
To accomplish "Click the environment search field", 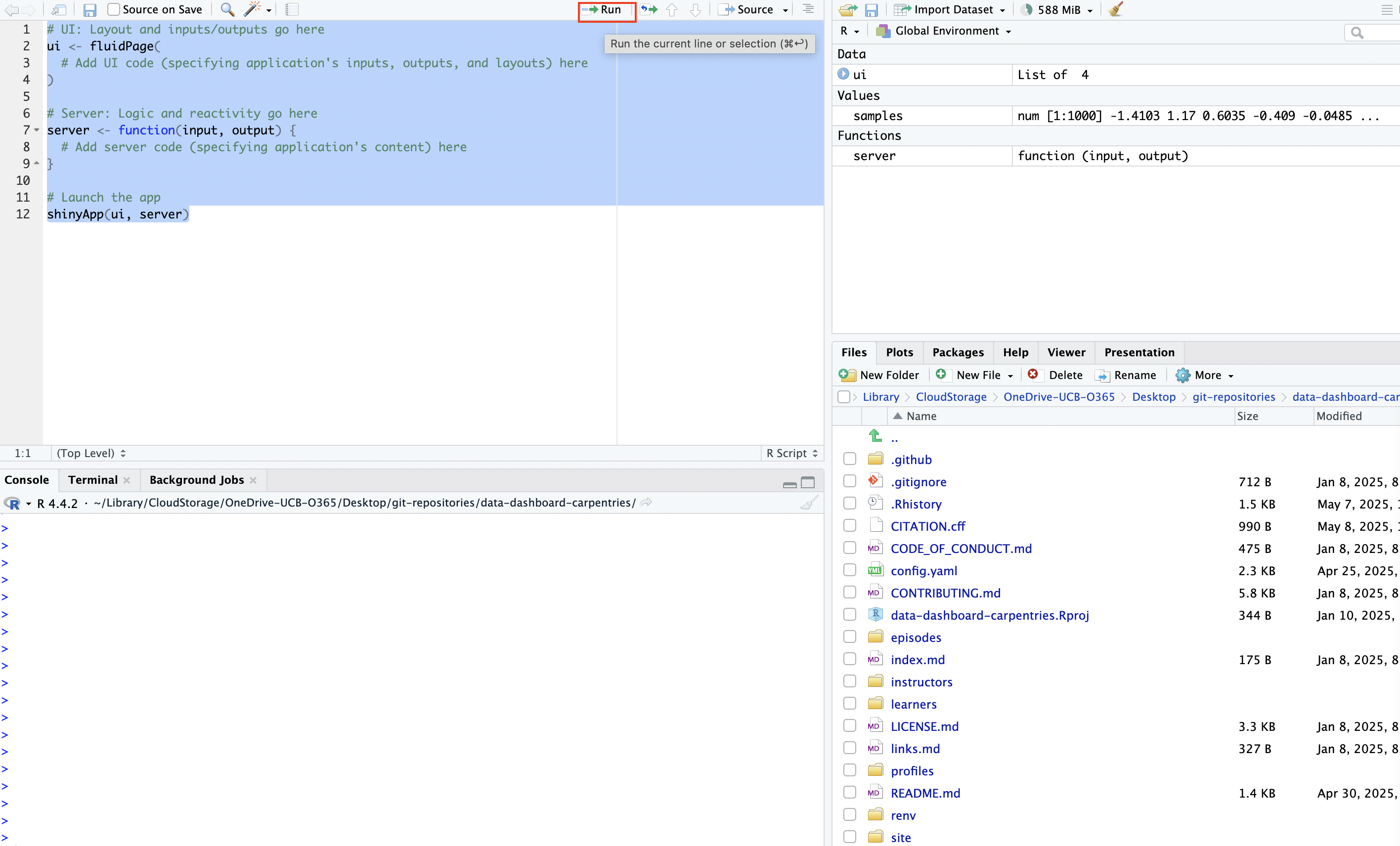I will pyautogui.click(x=1374, y=32).
